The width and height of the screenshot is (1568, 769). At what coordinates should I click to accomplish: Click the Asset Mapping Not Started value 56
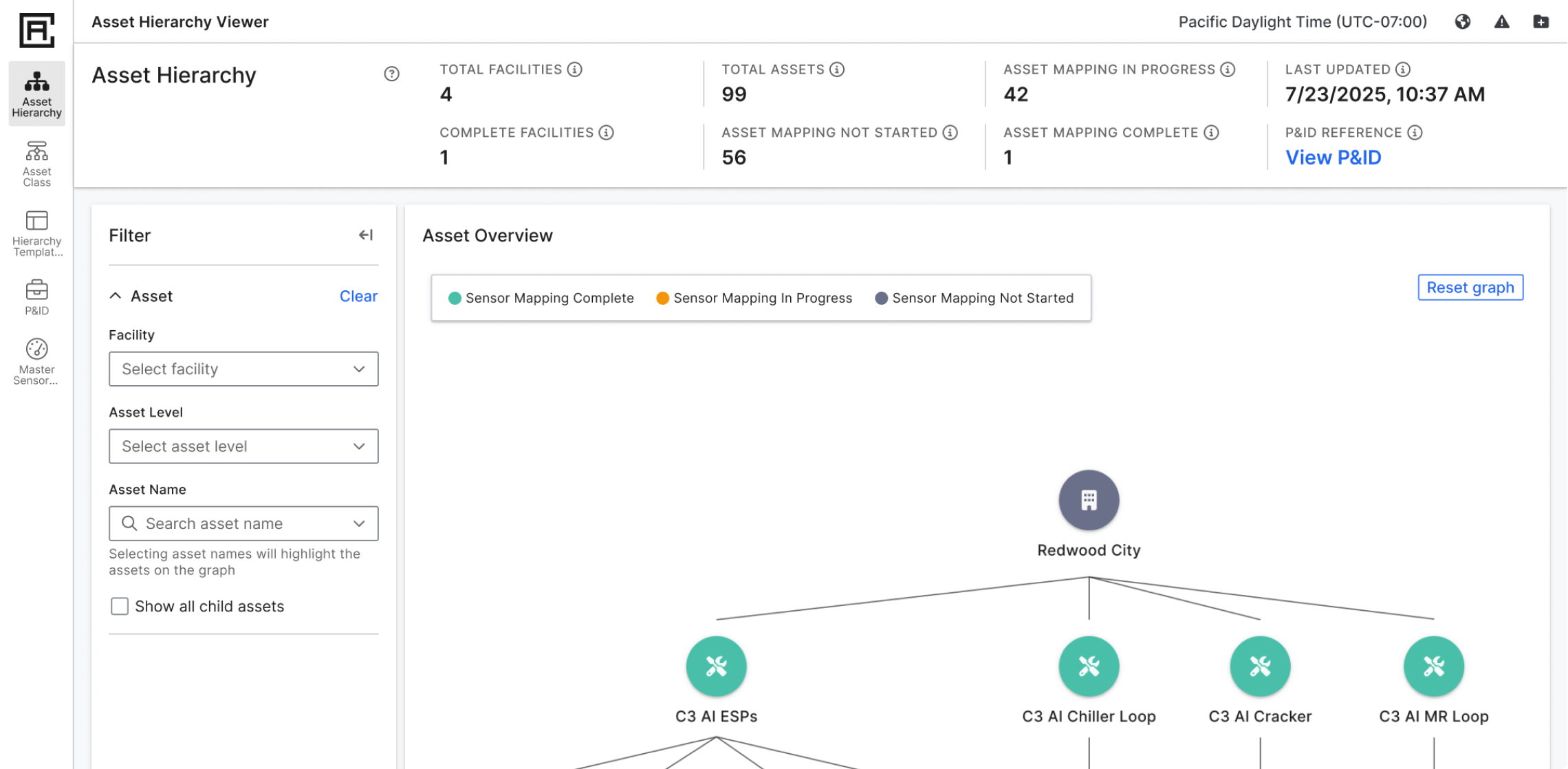[x=734, y=158]
